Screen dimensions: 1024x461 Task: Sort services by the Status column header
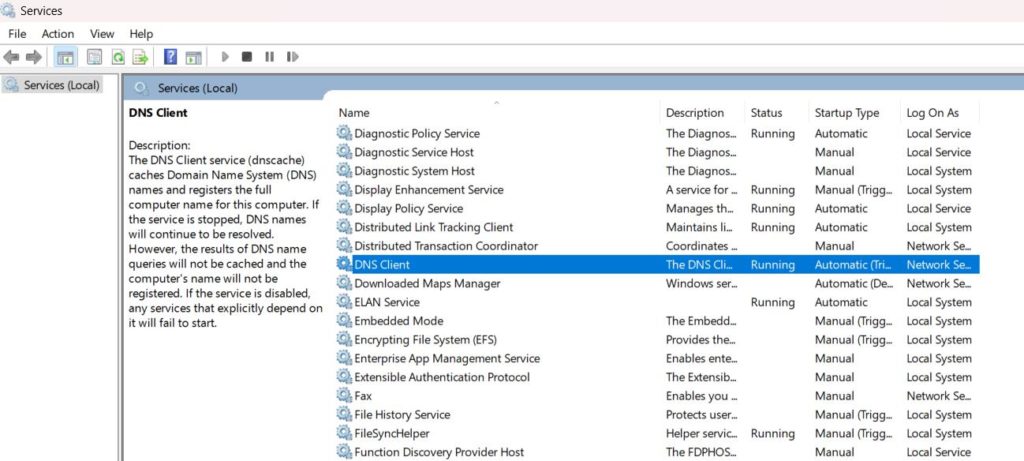point(766,113)
